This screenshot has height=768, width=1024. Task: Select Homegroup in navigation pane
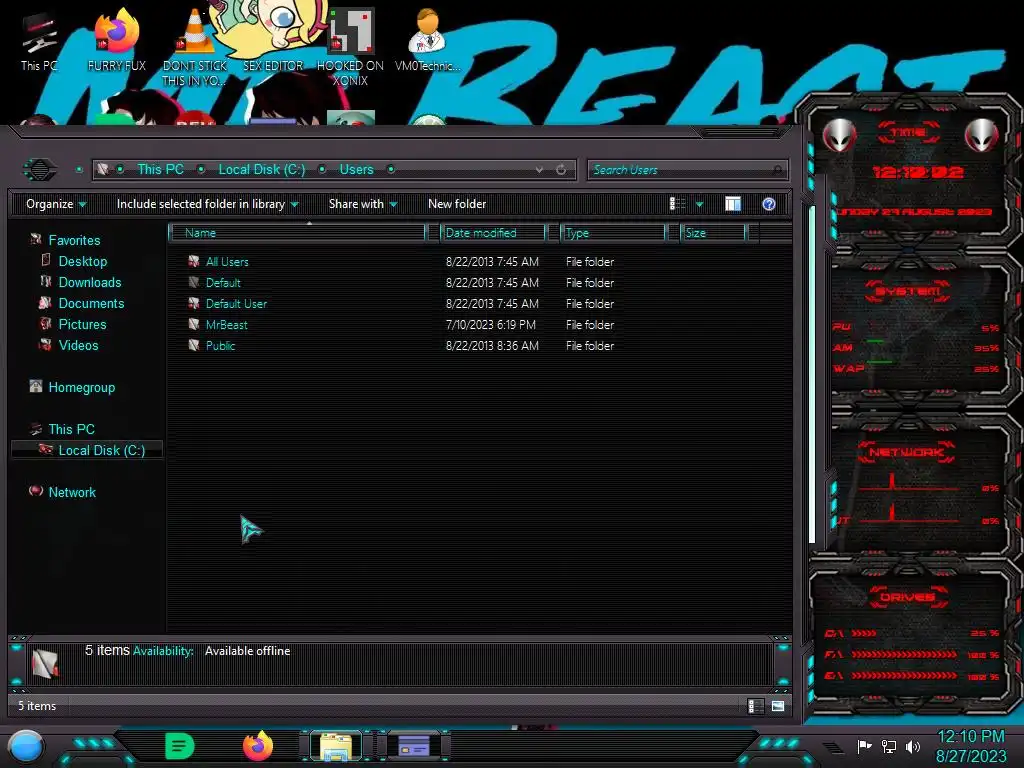pyautogui.click(x=82, y=388)
